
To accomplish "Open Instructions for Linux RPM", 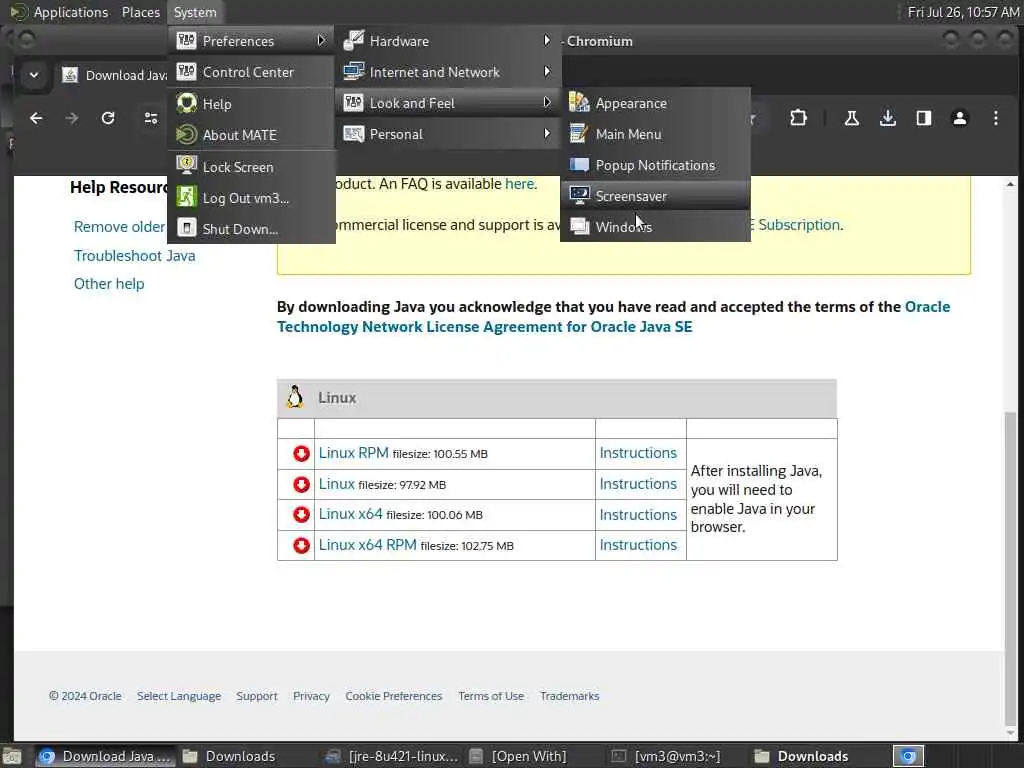I will click(638, 453).
